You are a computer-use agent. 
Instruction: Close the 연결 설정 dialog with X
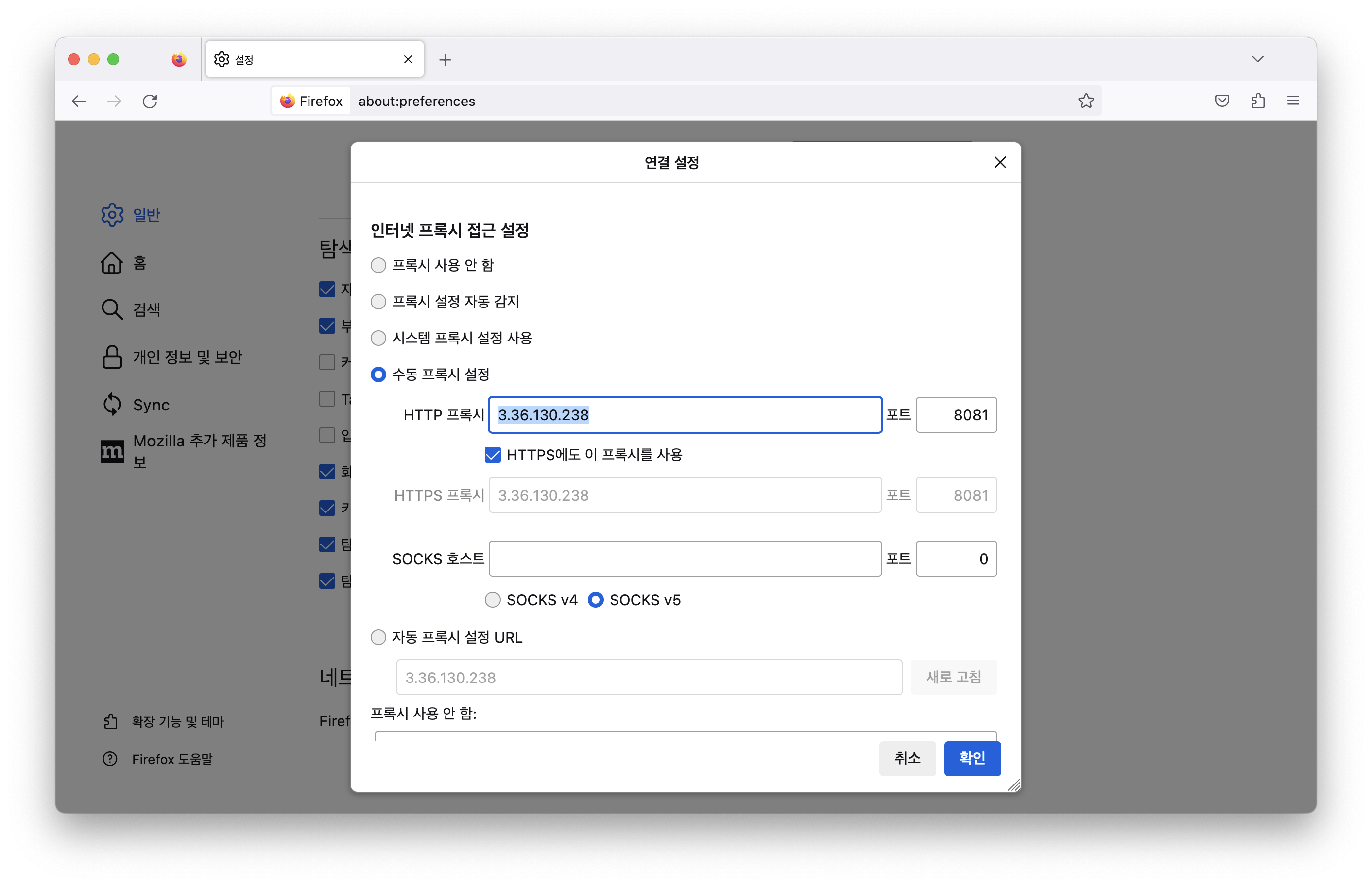(1000, 162)
